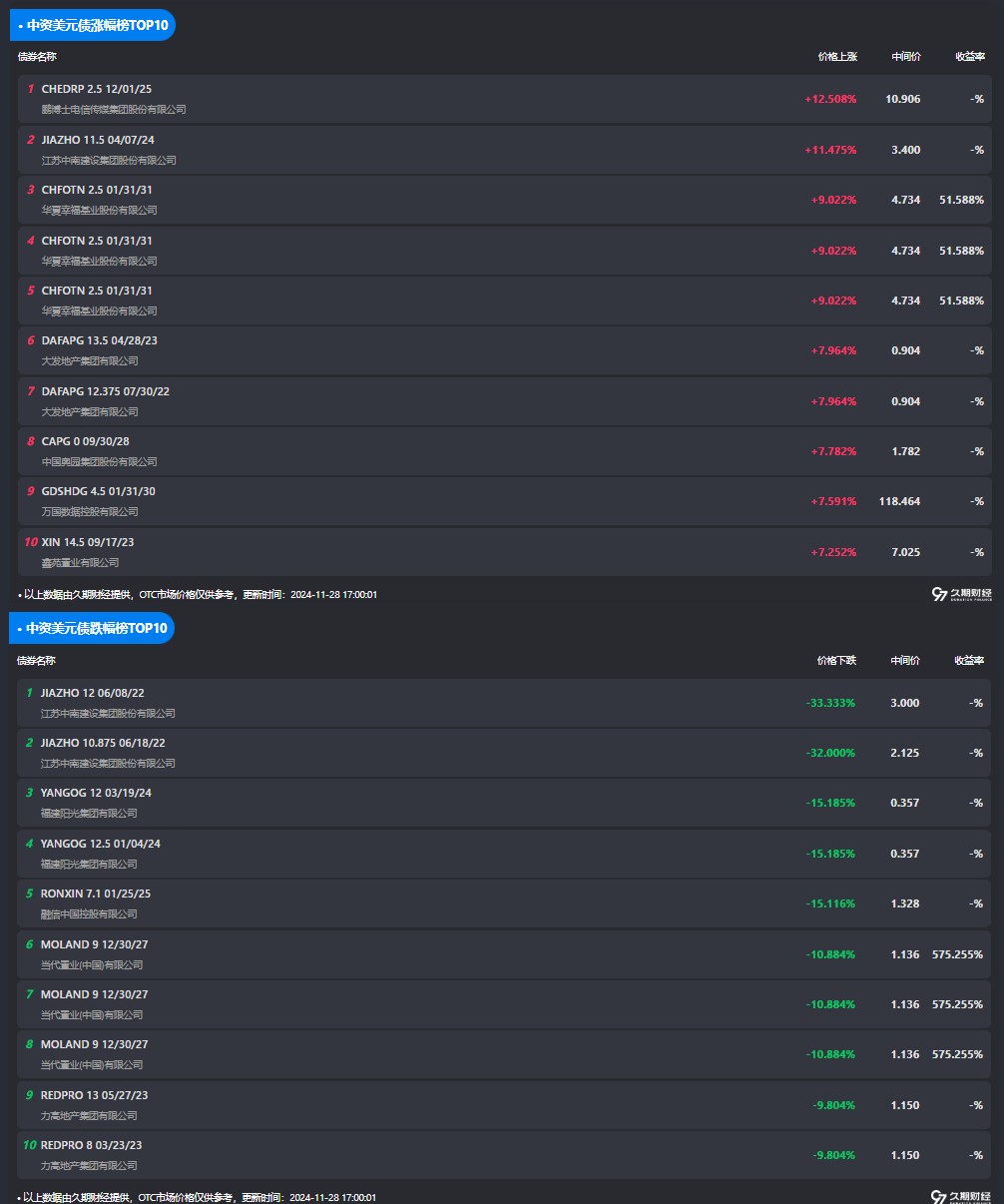This screenshot has width=1004, height=1204.
Task: Click 中资美元债跌幅榜TOP10 header tab
Action: 93,628
